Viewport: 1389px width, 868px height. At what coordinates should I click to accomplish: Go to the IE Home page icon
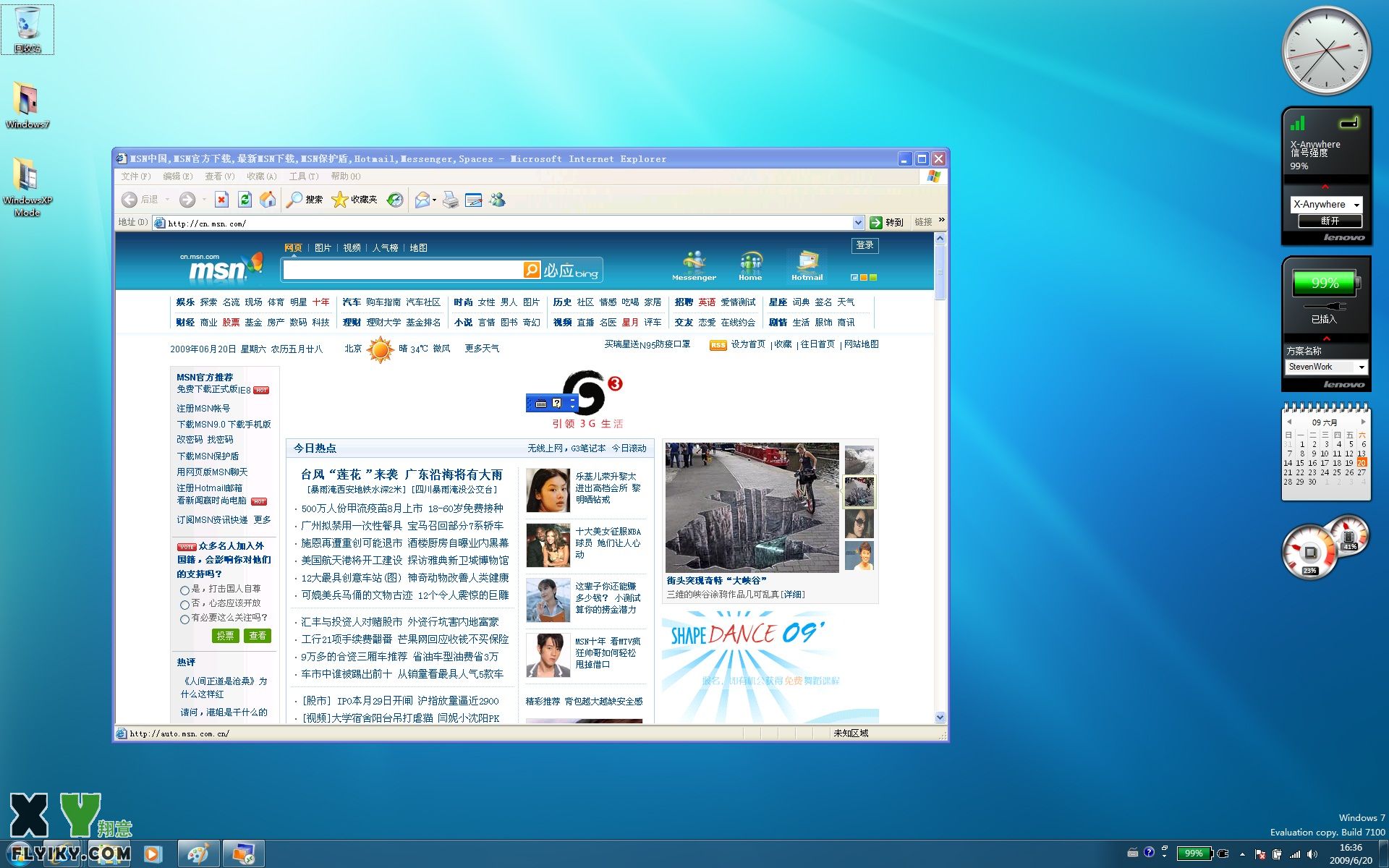(x=268, y=200)
